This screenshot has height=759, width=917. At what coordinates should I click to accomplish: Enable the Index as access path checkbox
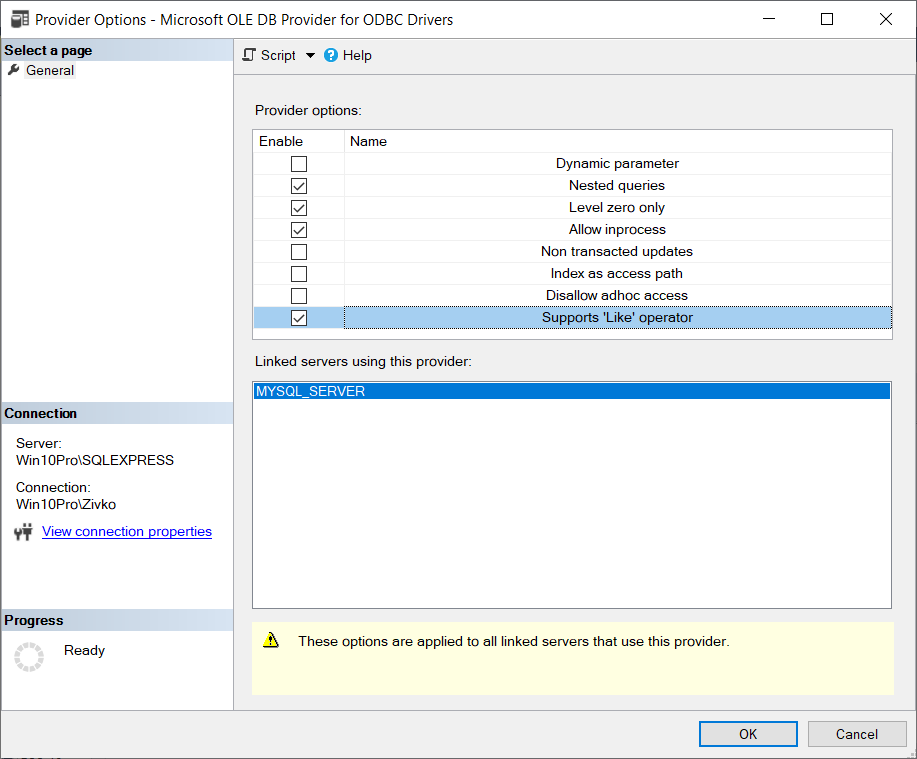click(x=299, y=274)
